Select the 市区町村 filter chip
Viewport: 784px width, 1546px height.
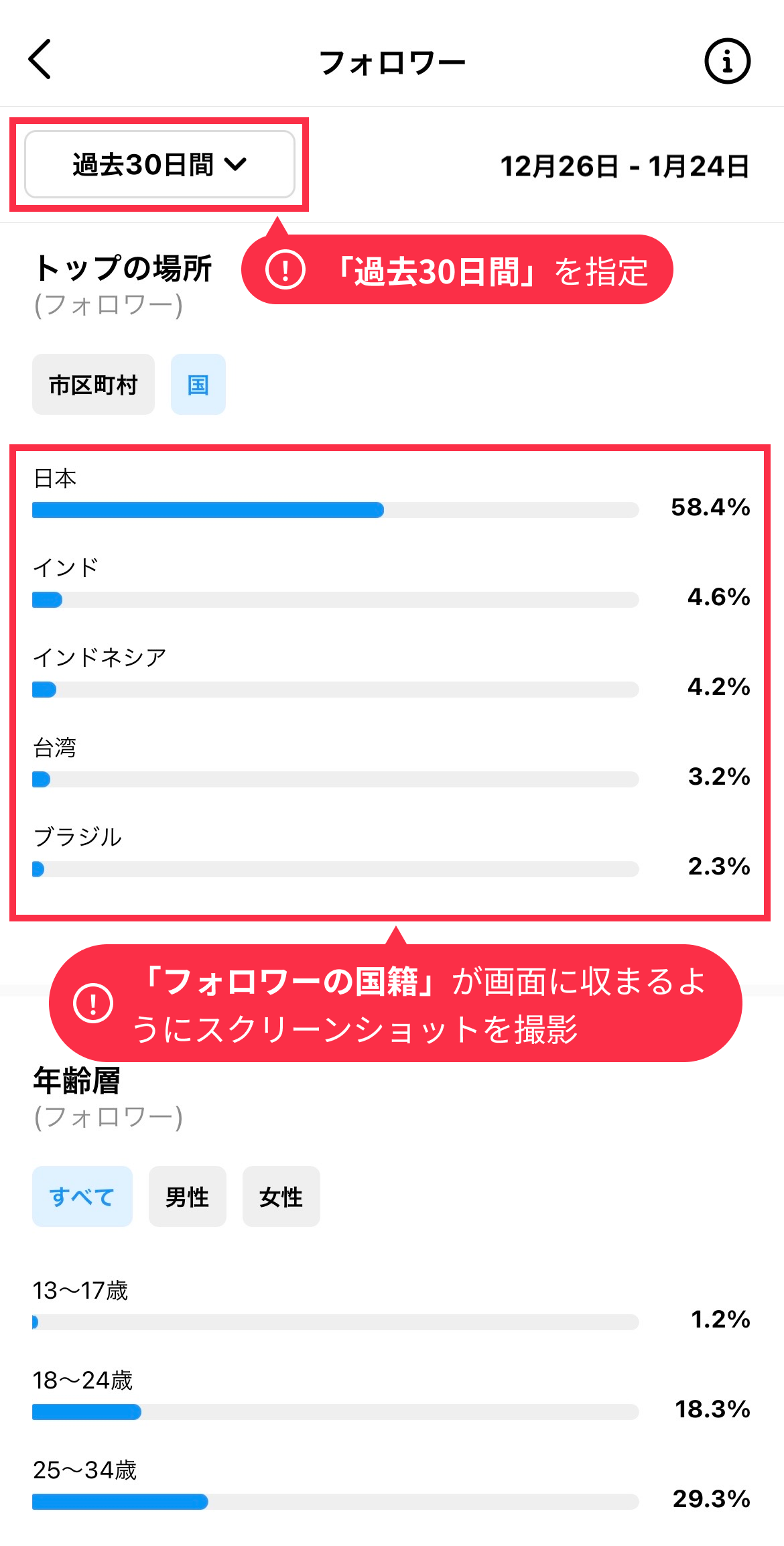click(x=93, y=384)
